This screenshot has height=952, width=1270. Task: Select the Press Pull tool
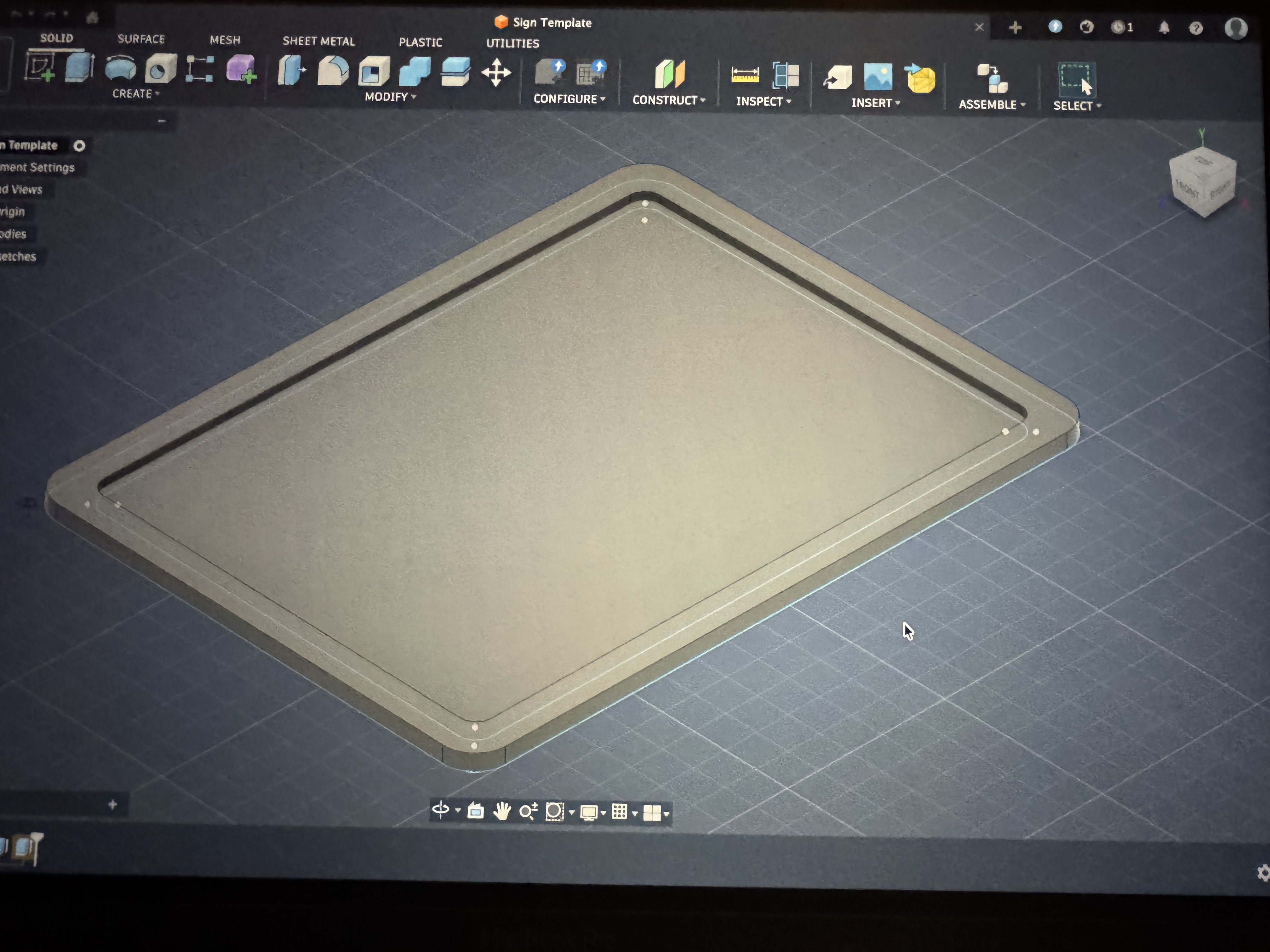[x=291, y=71]
